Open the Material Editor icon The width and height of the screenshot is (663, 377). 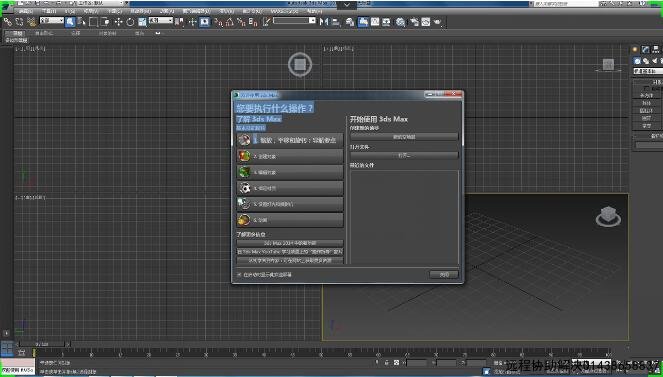click(400, 22)
